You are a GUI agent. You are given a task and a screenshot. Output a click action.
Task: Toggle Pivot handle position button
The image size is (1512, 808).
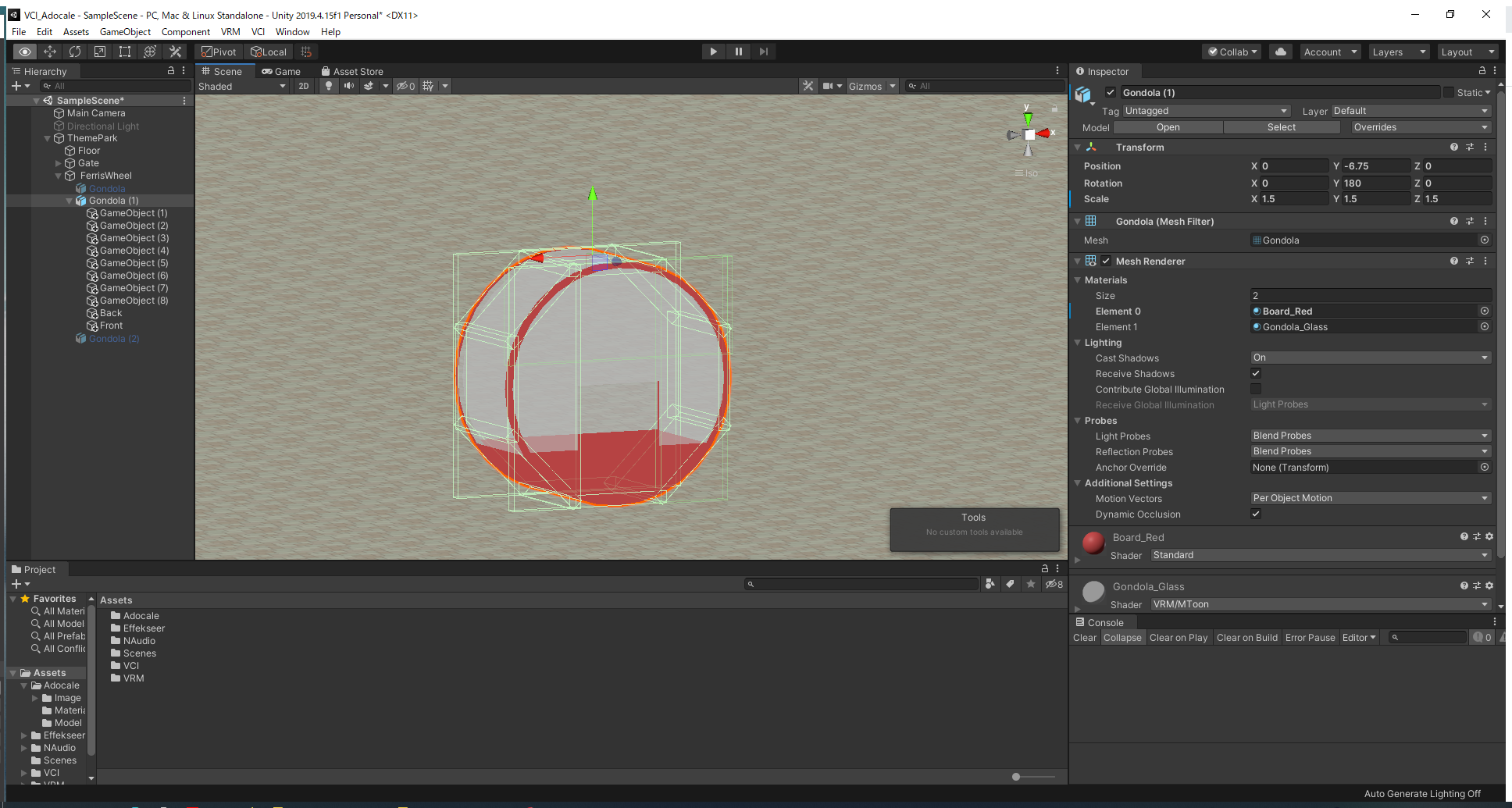coord(219,52)
